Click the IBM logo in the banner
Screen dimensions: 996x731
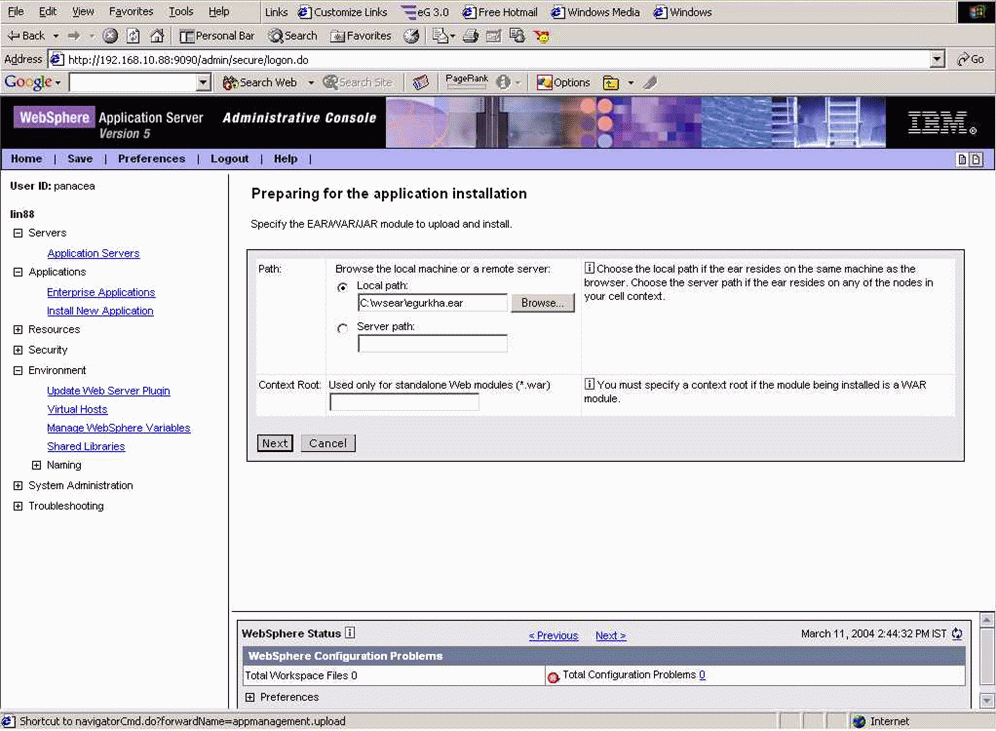tap(941, 123)
